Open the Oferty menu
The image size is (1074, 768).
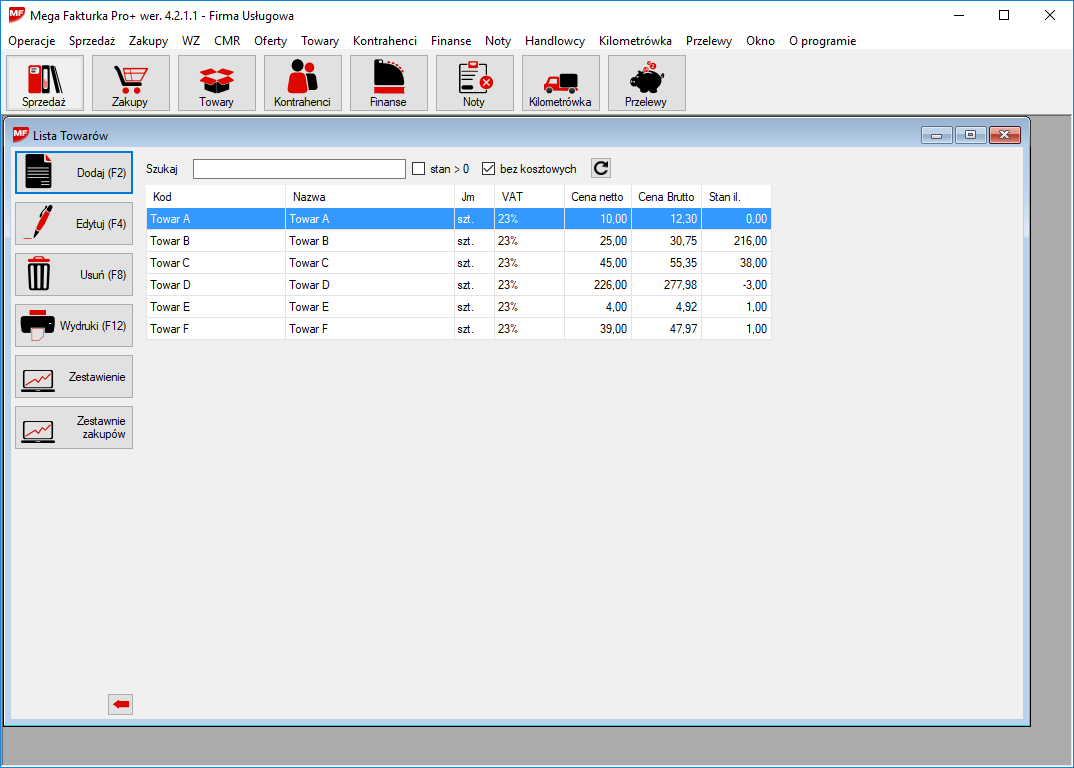270,41
